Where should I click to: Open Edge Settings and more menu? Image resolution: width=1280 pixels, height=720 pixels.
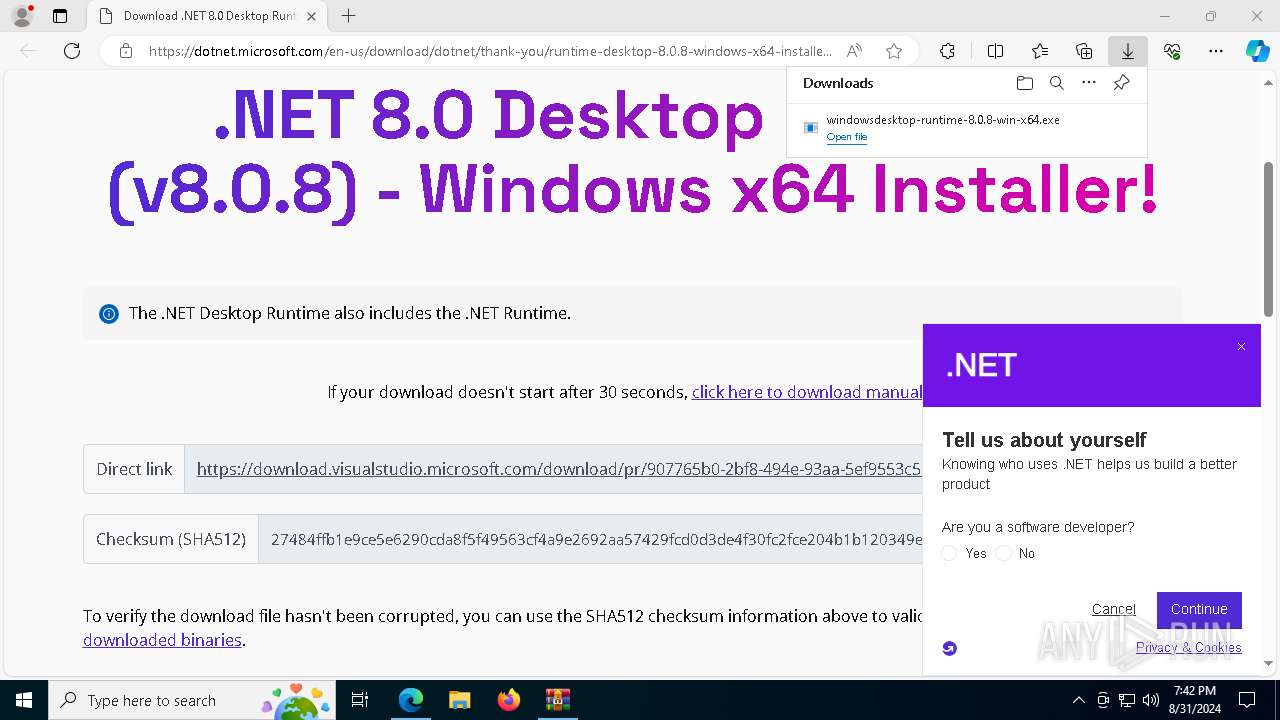[1216, 51]
